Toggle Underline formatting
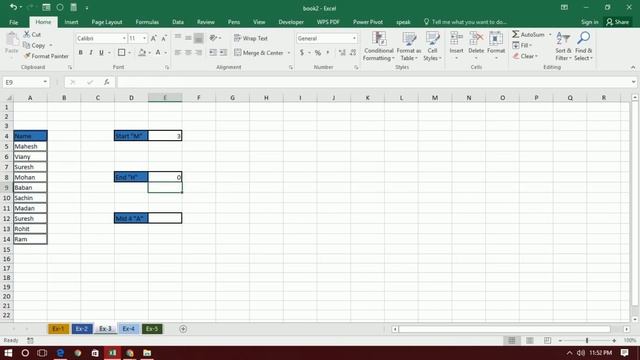640x360 pixels. point(101,53)
